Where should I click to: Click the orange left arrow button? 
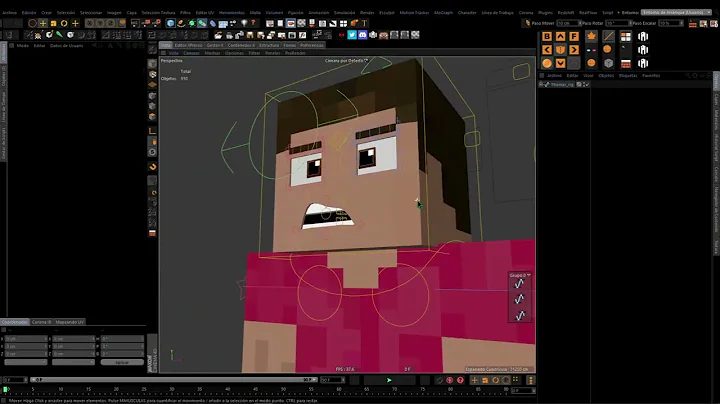(x=547, y=50)
